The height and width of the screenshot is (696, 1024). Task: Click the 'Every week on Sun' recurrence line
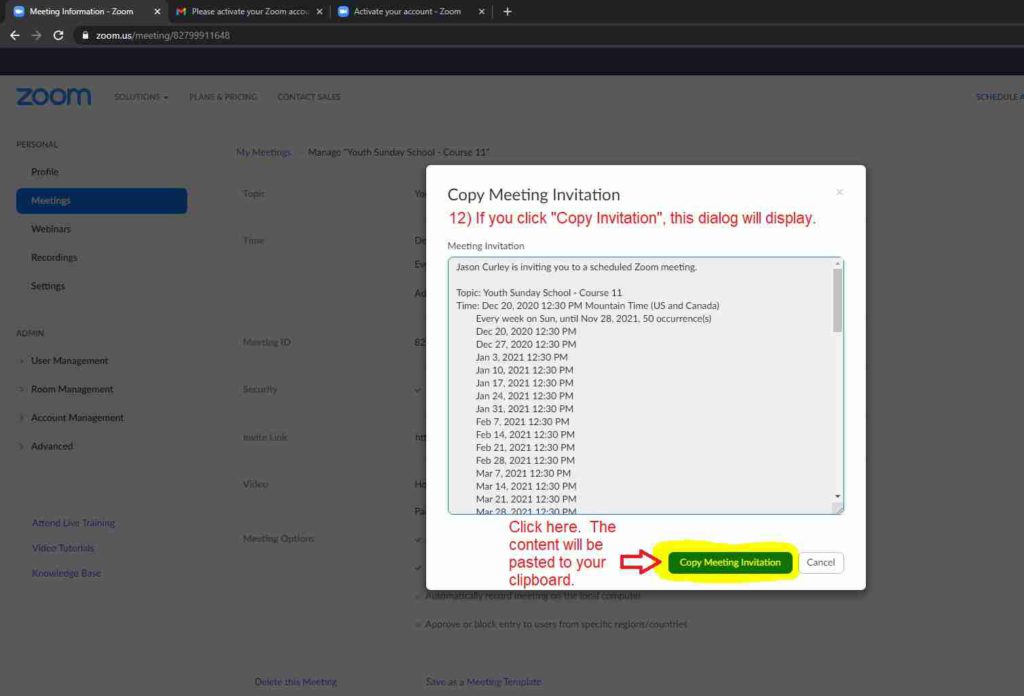point(594,319)
